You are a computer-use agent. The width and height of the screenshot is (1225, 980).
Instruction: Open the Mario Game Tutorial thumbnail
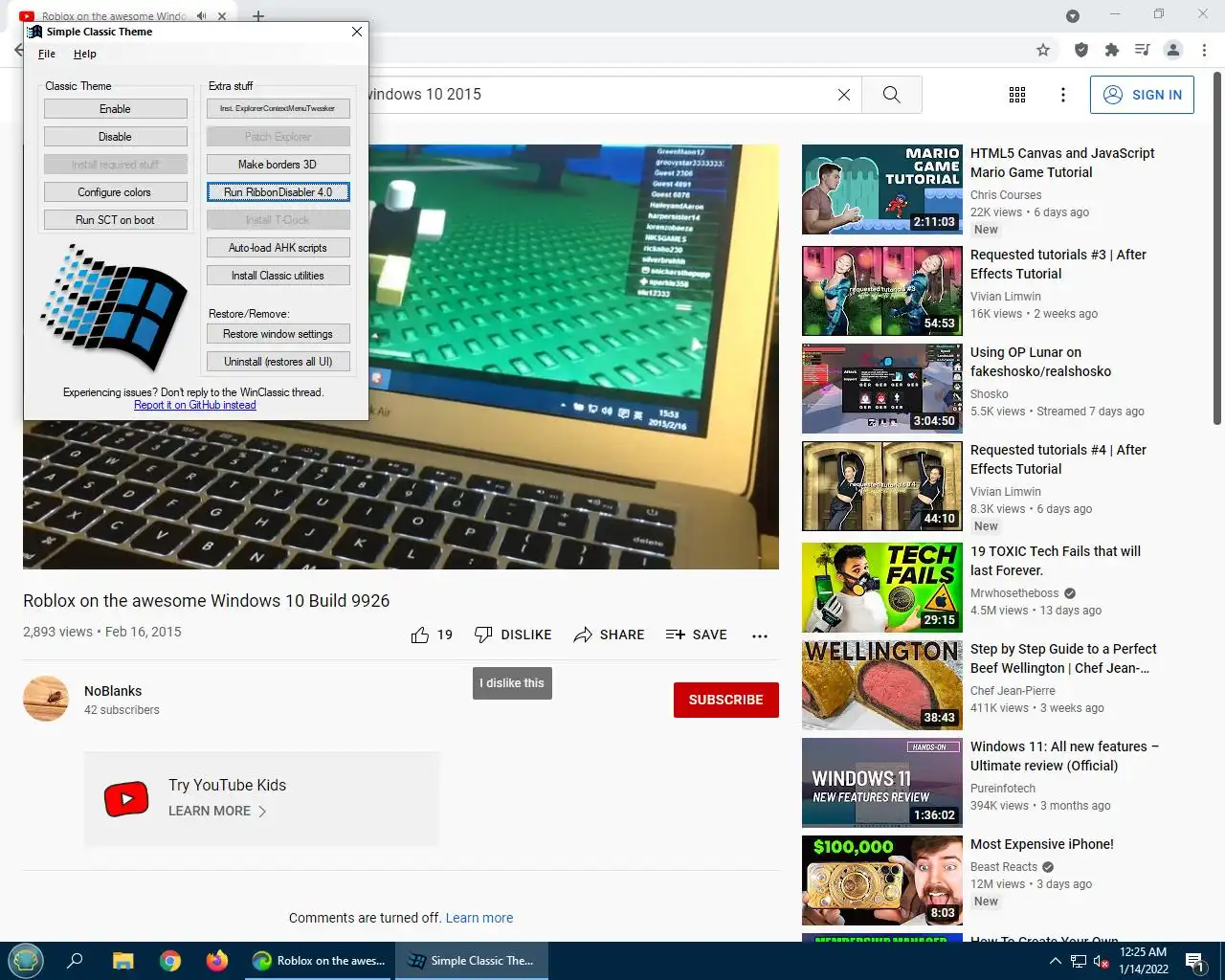882,189
